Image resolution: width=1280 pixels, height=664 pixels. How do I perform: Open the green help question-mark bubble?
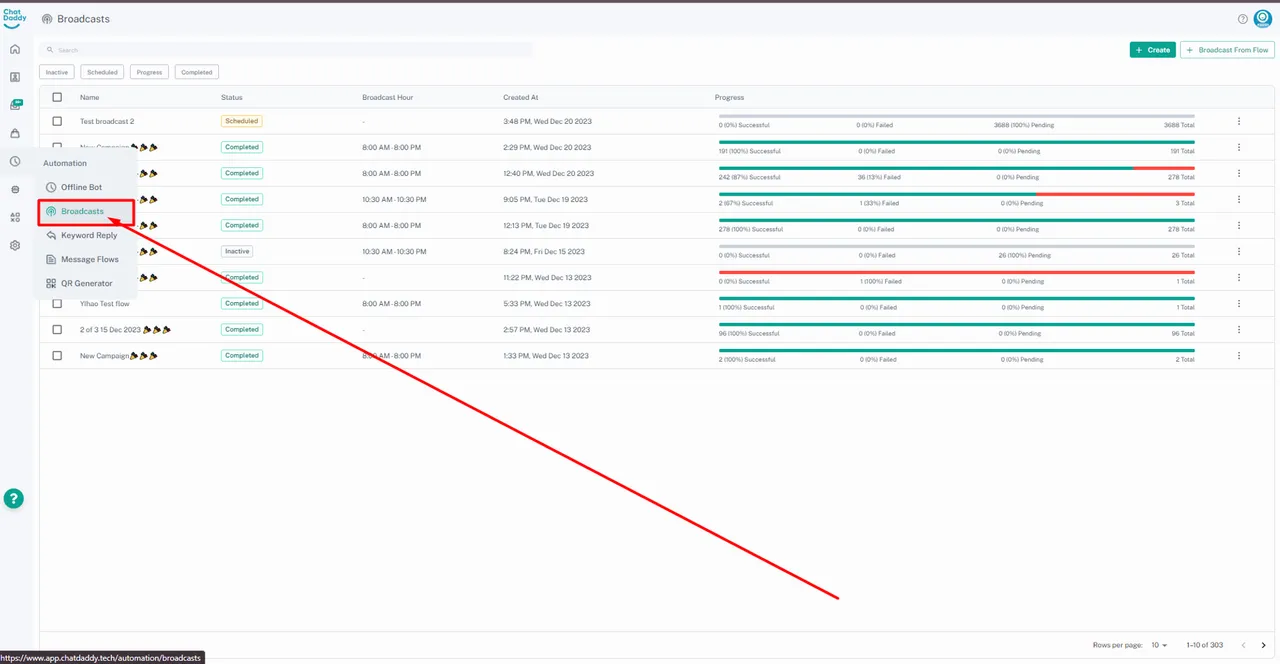click(14, 499)
